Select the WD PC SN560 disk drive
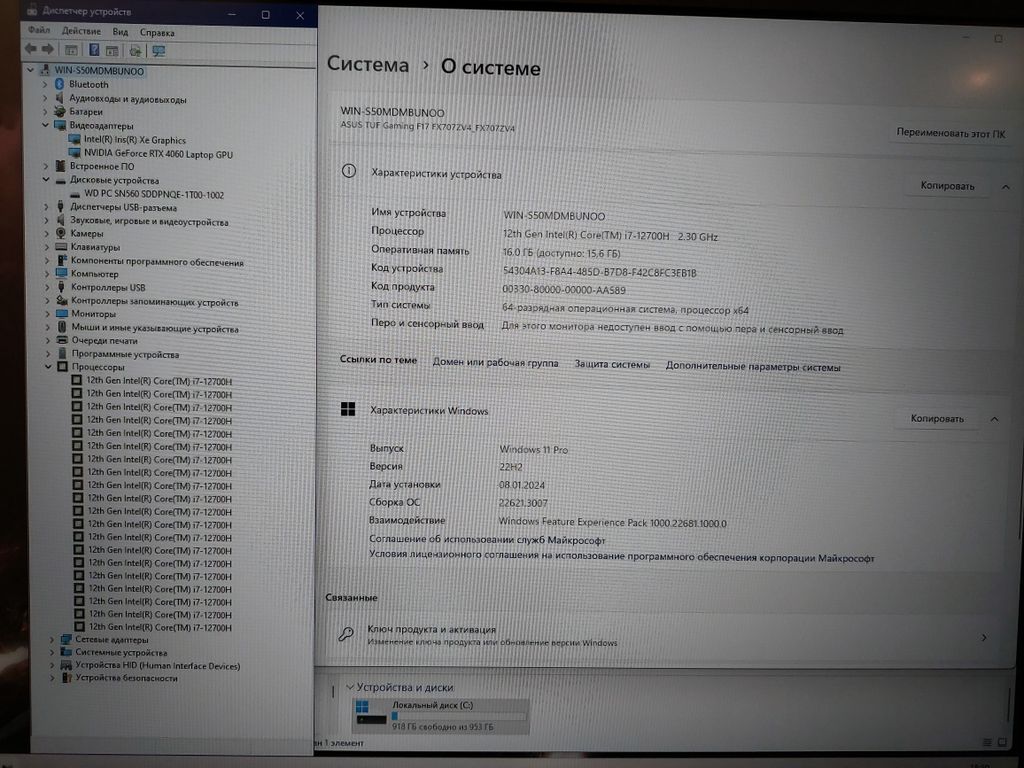 pyautogui.click(x=154, y=194)
